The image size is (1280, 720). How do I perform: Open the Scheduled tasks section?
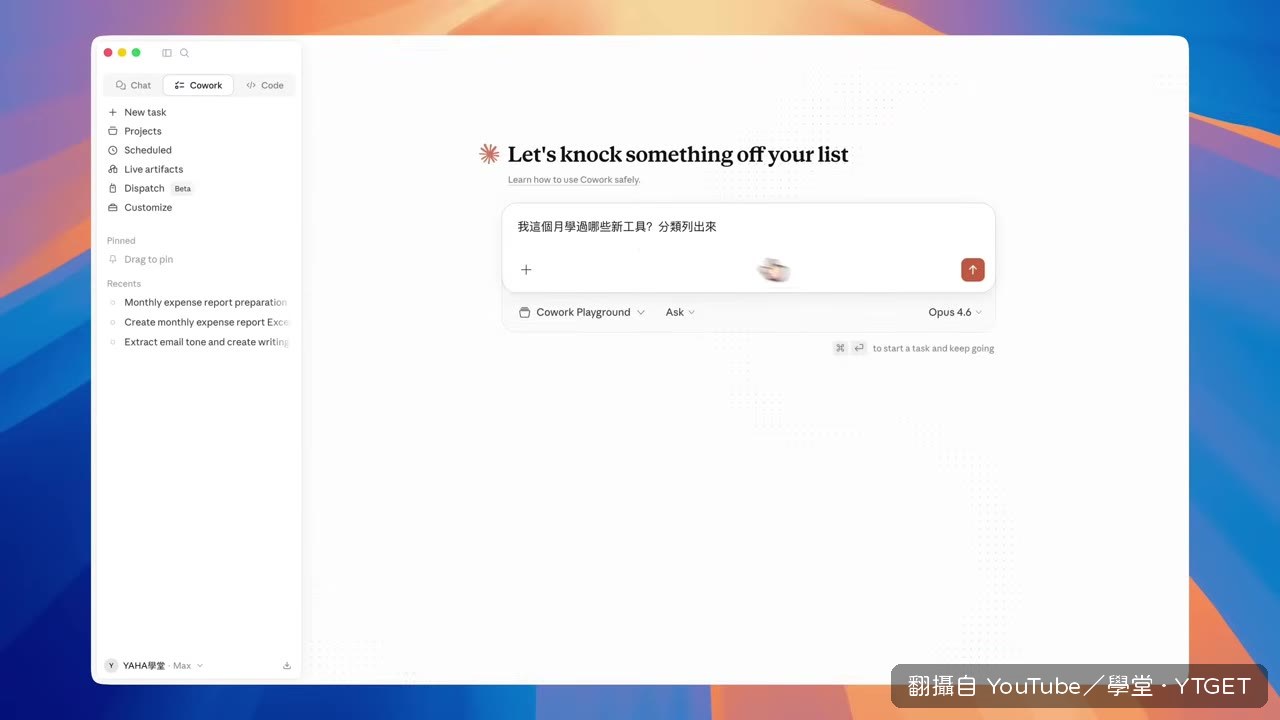[139, 150]
